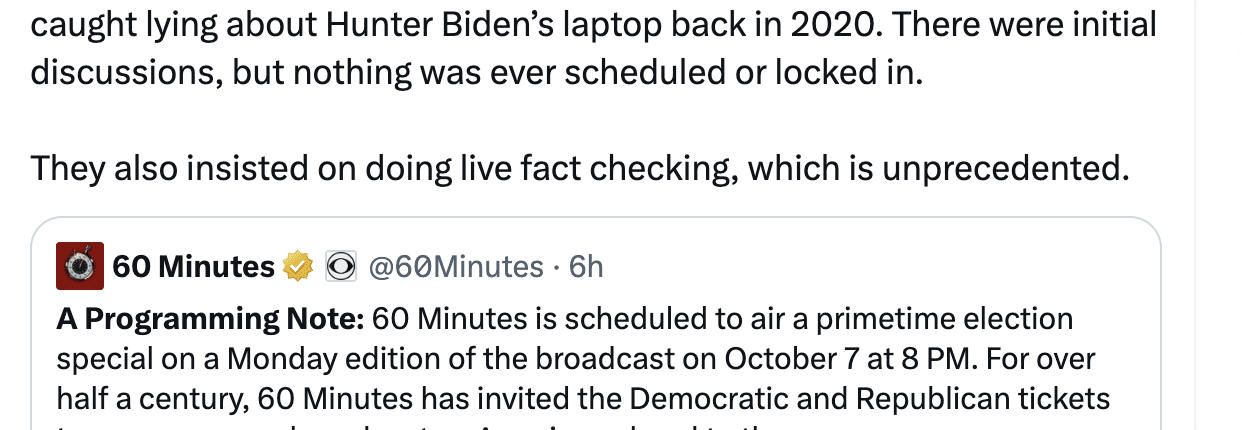Open the quoted post's 6h timestamp
This screenshot has height=430, width=1242.
click(x=586, y=267)
